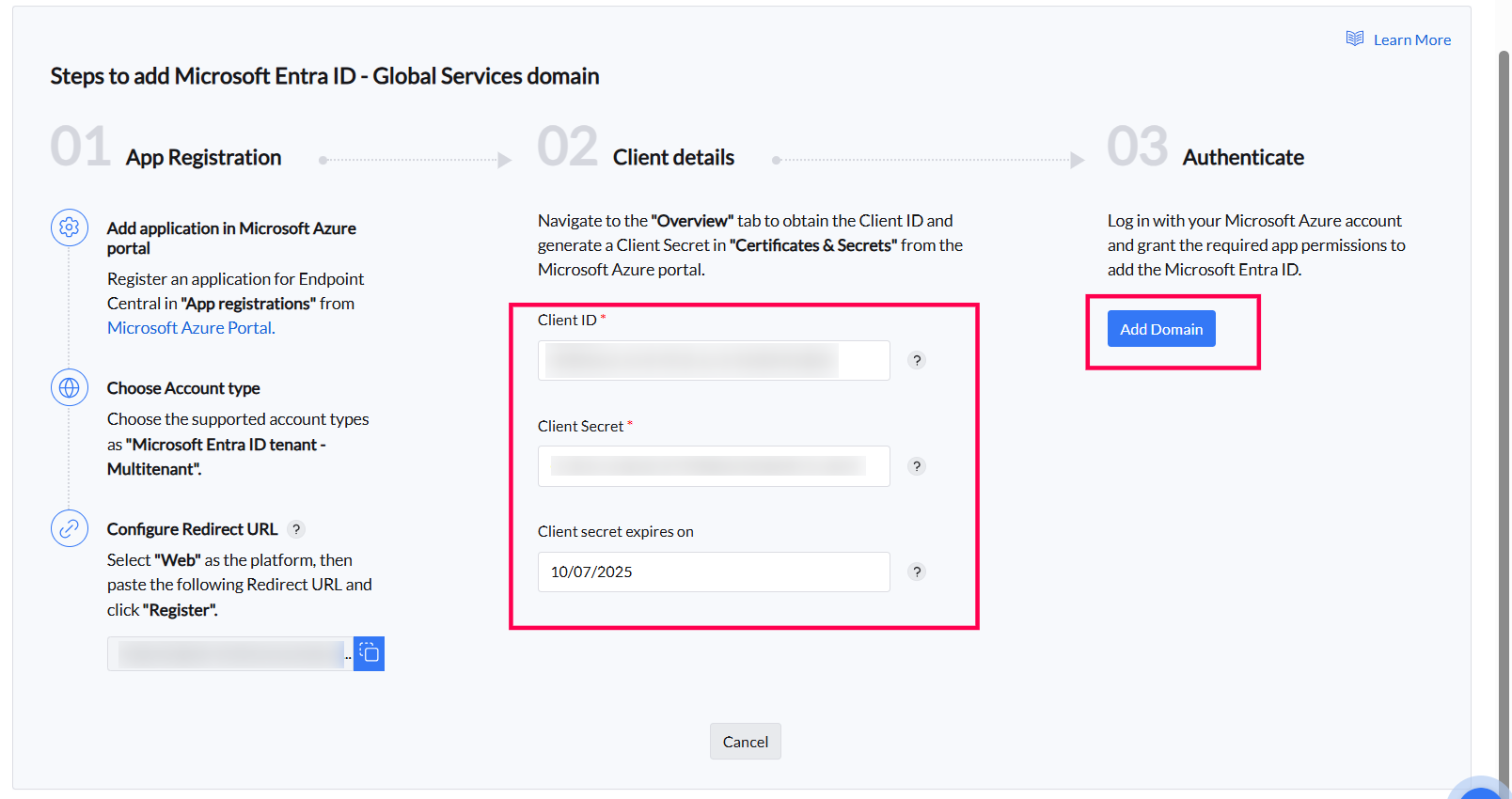1512x799 pixels.
Task: Focus the Client Secret input field
Action: pyautogui.click(x=713, y=466)
